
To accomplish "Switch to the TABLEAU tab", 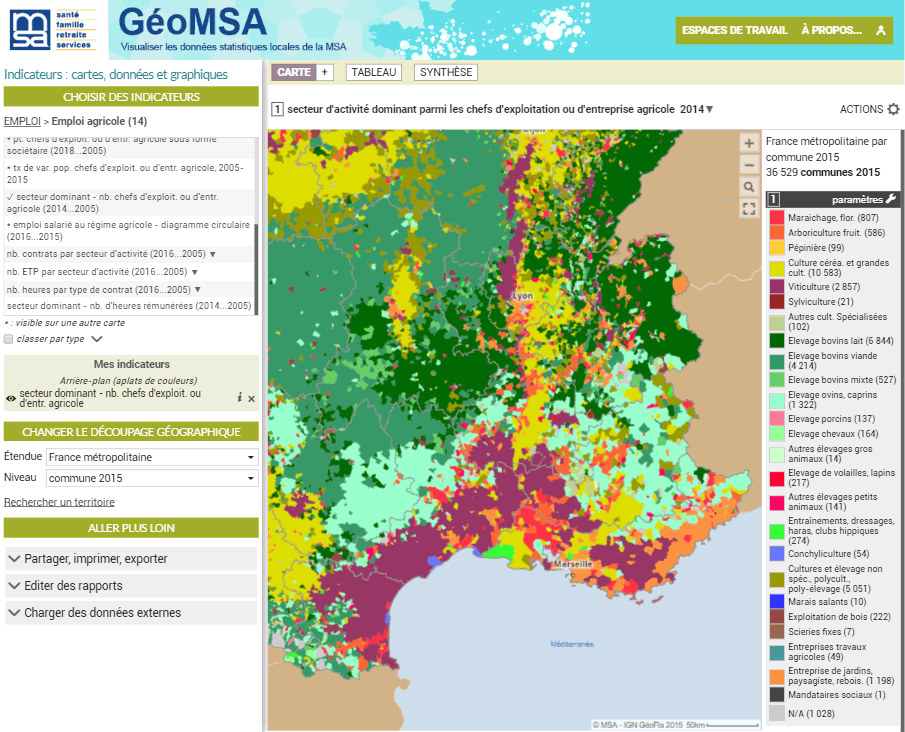I will click(373, 72).
